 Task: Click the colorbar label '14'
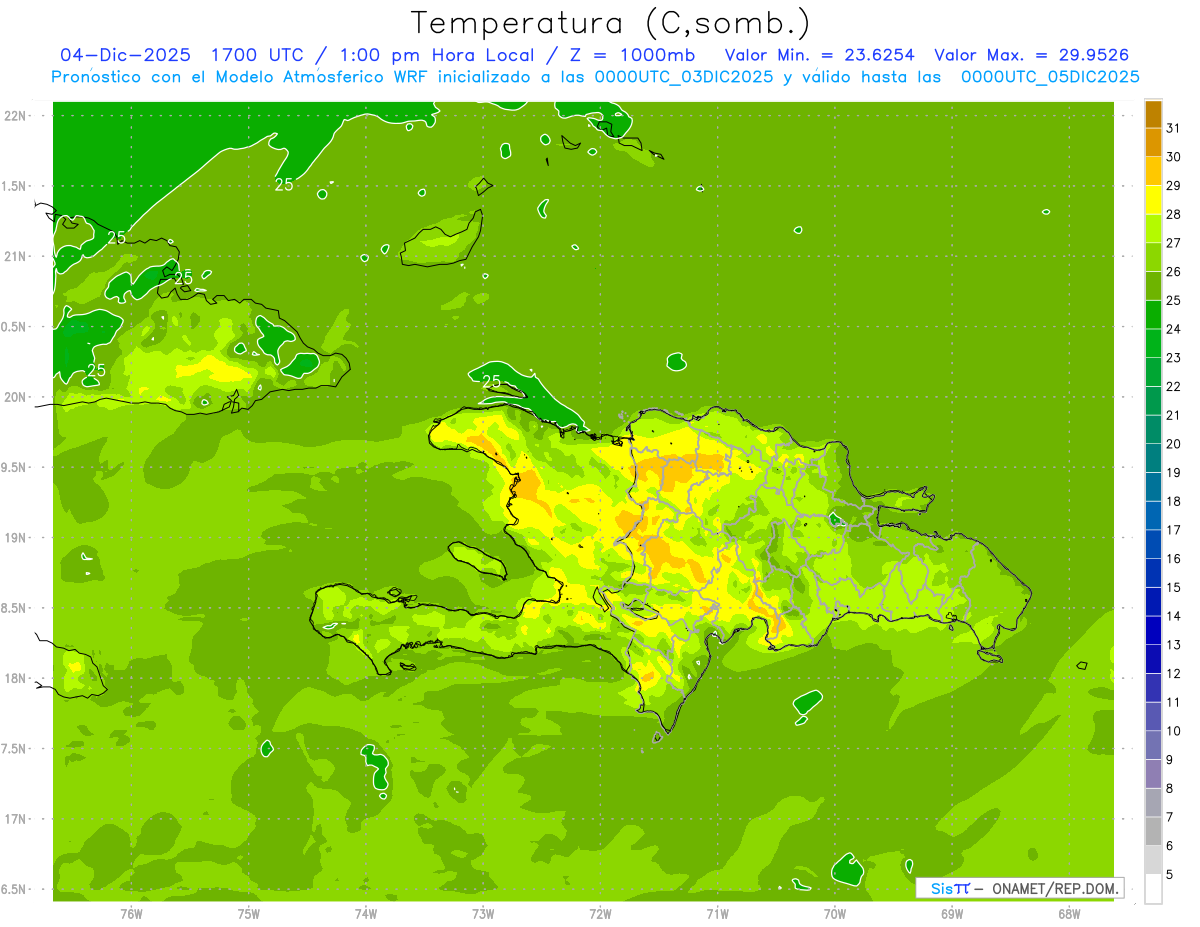click(x=1174, y=616)
